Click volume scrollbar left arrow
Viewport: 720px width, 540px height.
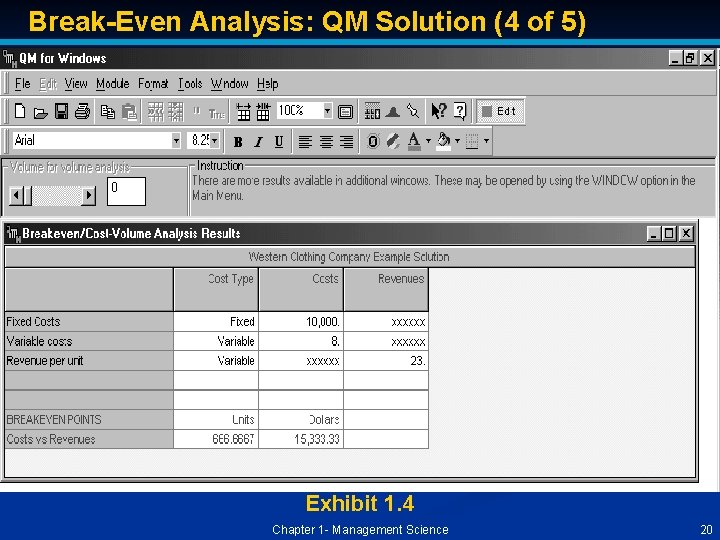(x=15, y=196)
